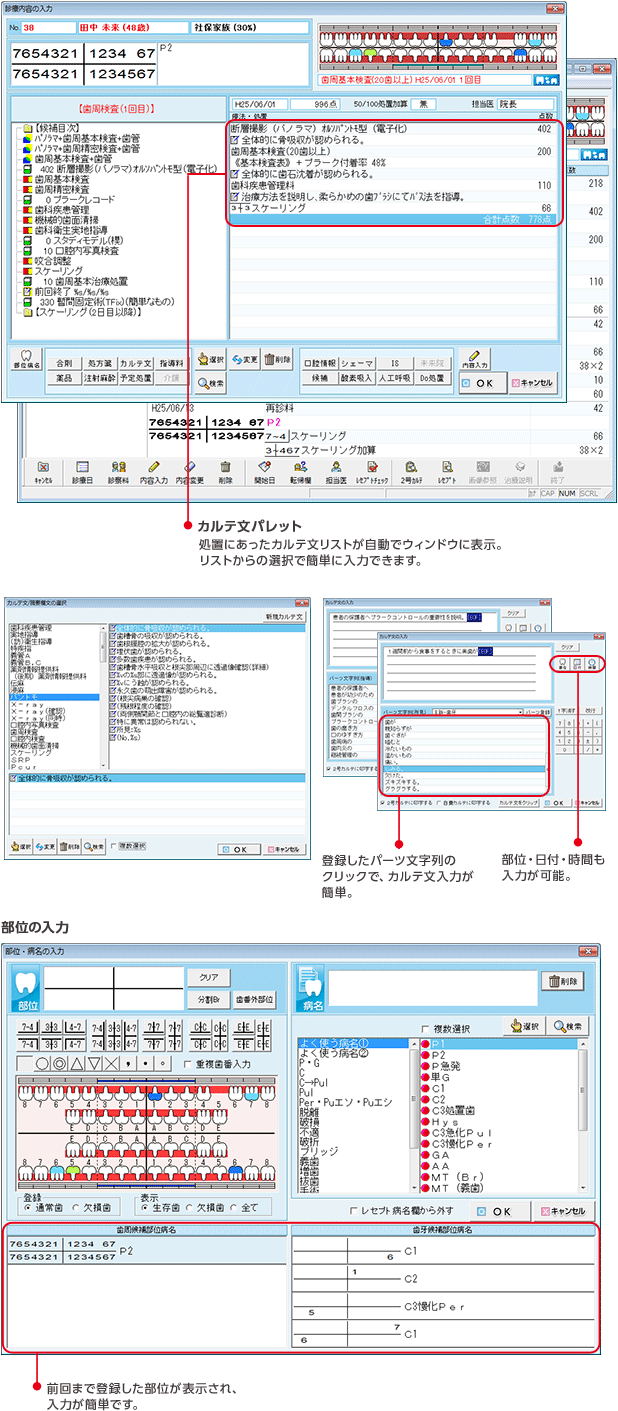Click the シェーマ button
The width and height of the screenshot is (618, 1411).
tap(356, 362)
